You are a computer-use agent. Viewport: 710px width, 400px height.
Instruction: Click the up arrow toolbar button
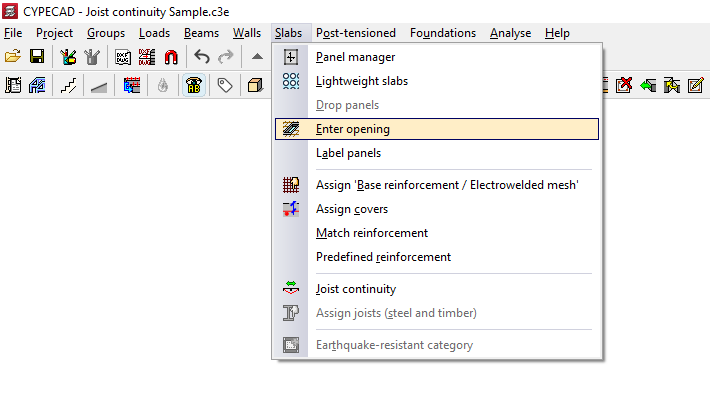[x=257, y=57]
